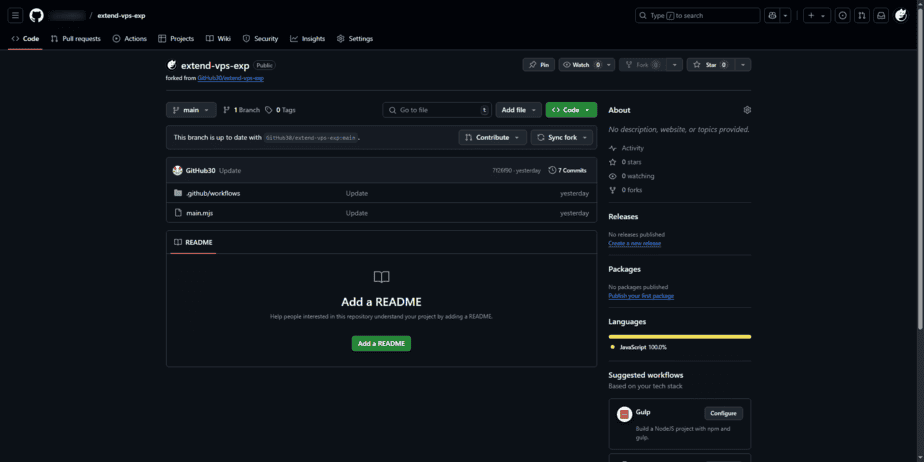
Task: Open the 1 Branch link
Action: point(241,110)
